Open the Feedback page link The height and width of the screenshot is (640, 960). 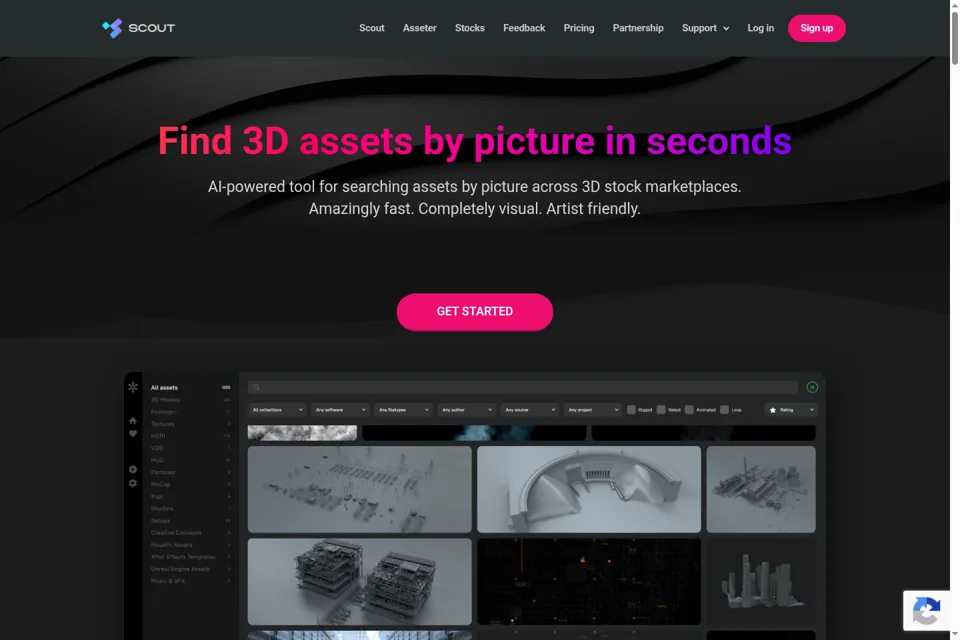(x=524, y=28)
